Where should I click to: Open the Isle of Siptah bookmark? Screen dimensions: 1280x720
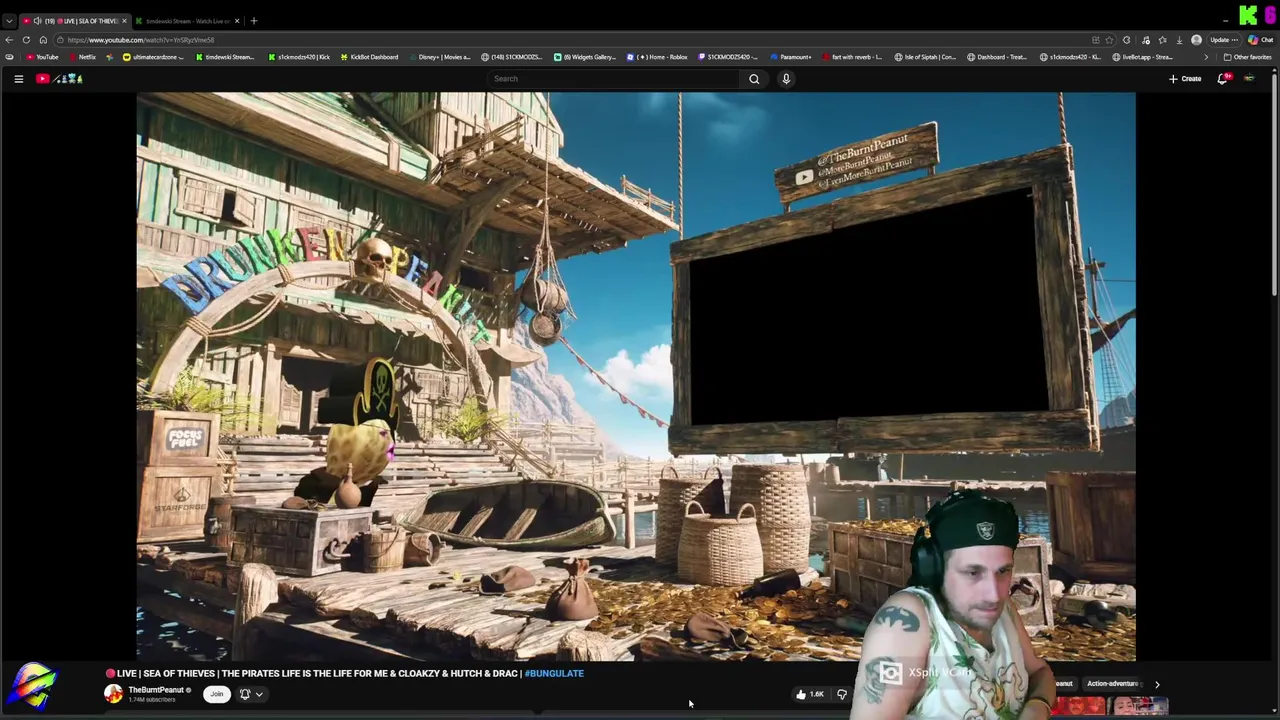pos(925,57)
